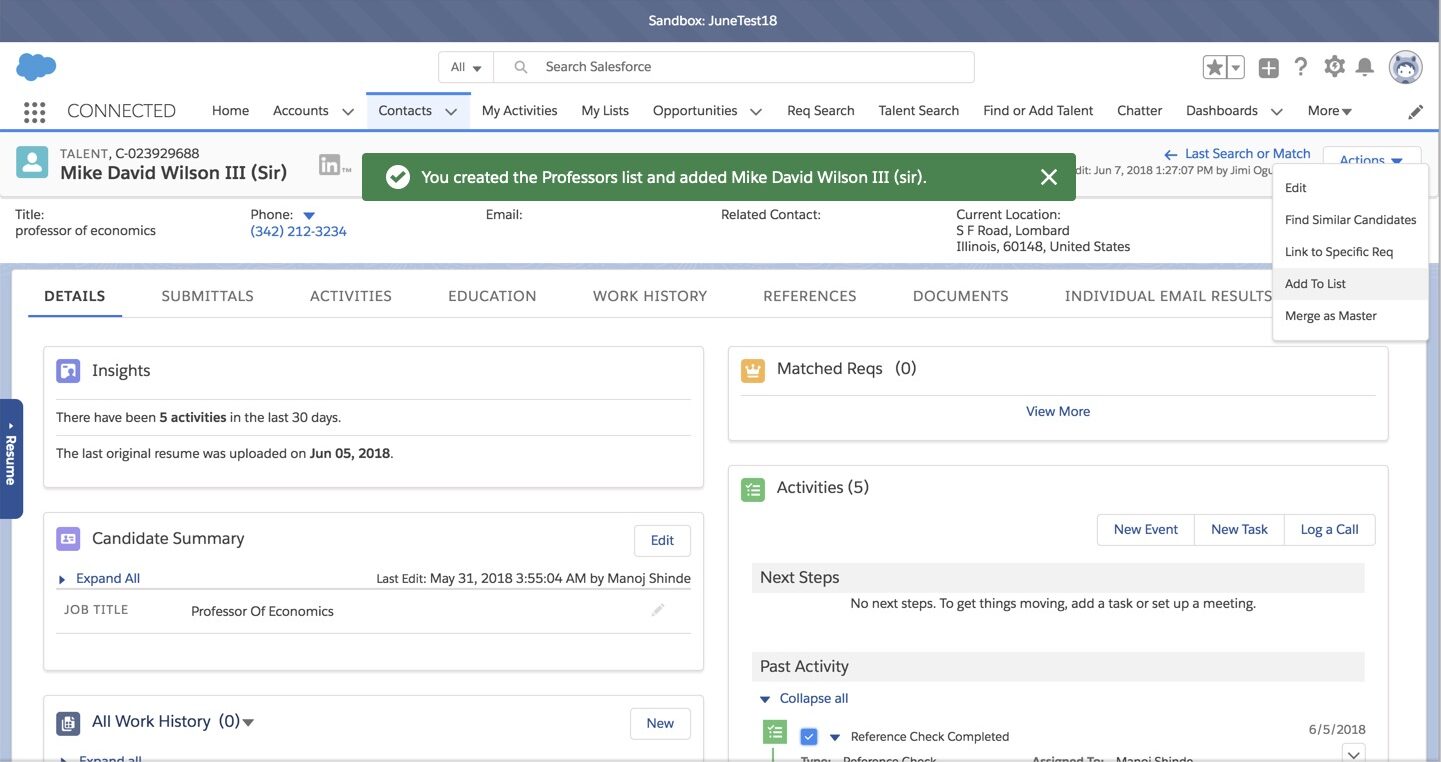
Task: Open the global actions plus icon
Action: click(1268, 67)
